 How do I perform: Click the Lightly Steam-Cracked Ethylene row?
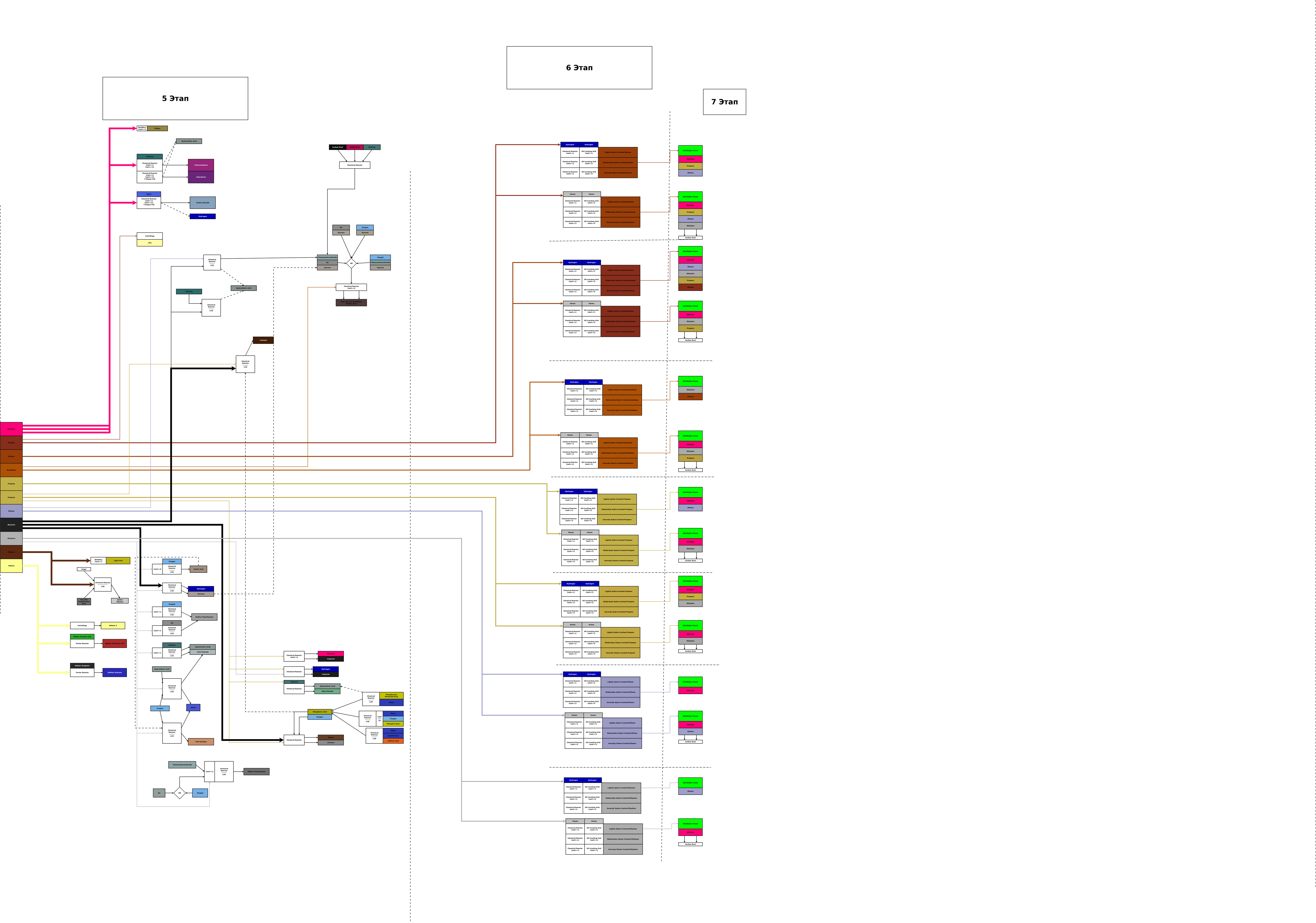click(x=623, y=829)
